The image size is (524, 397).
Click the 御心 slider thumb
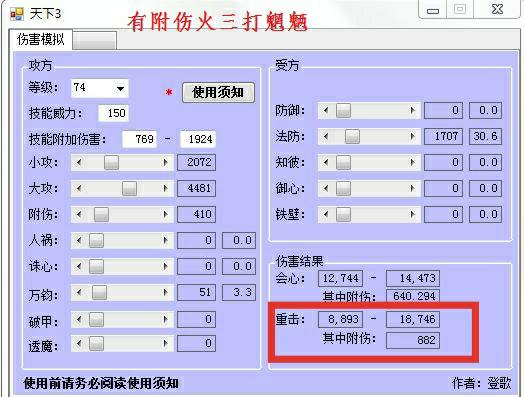click(343, 188)
